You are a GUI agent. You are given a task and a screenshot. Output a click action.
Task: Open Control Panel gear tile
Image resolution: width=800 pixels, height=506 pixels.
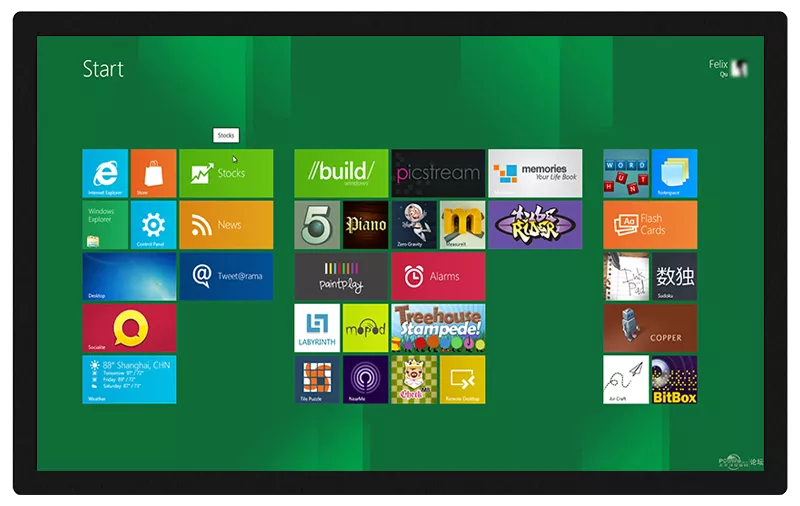pyautogui.click(x=153, y=225)
